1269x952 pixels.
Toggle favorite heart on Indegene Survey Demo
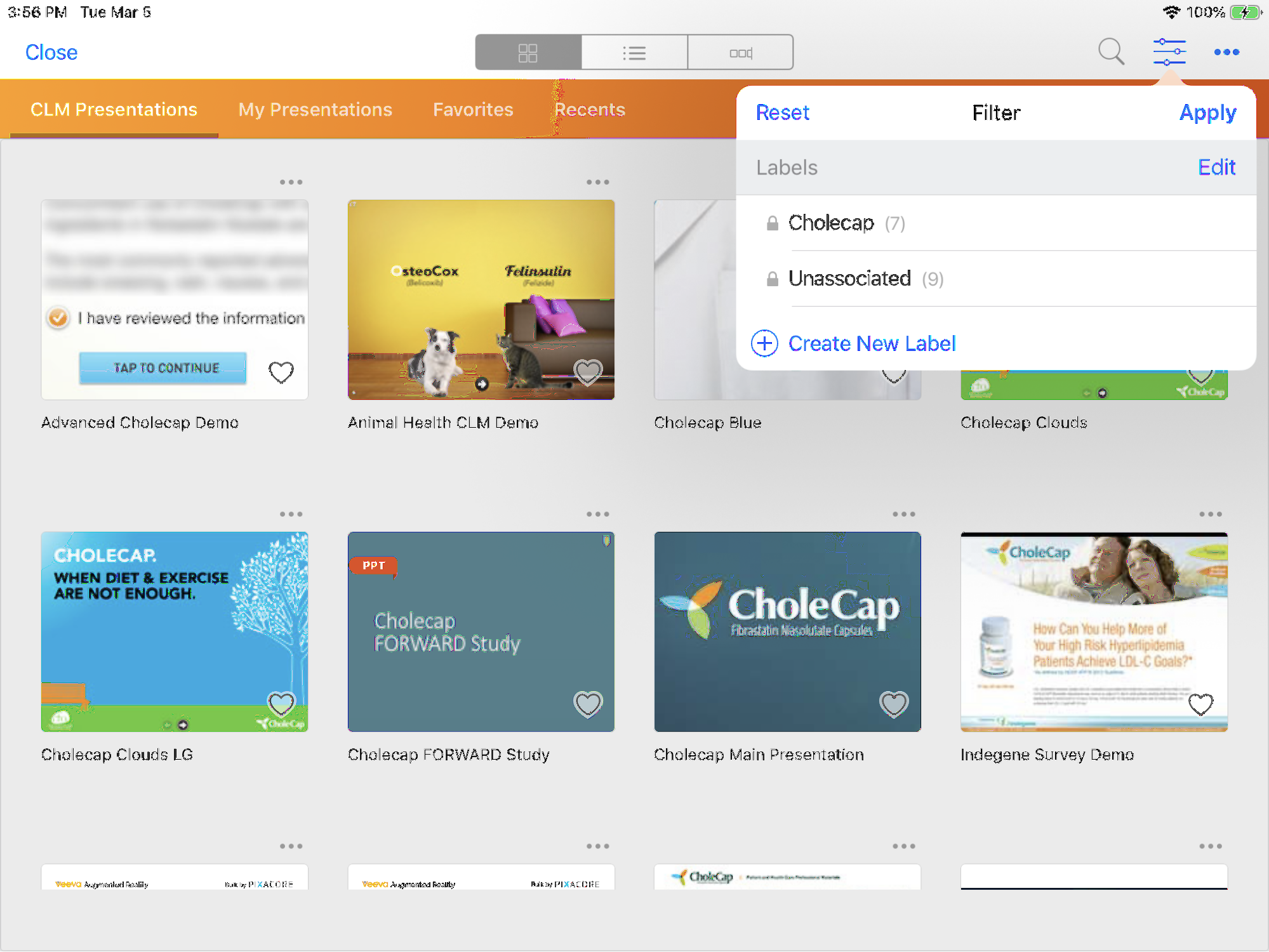(1200, 704)
